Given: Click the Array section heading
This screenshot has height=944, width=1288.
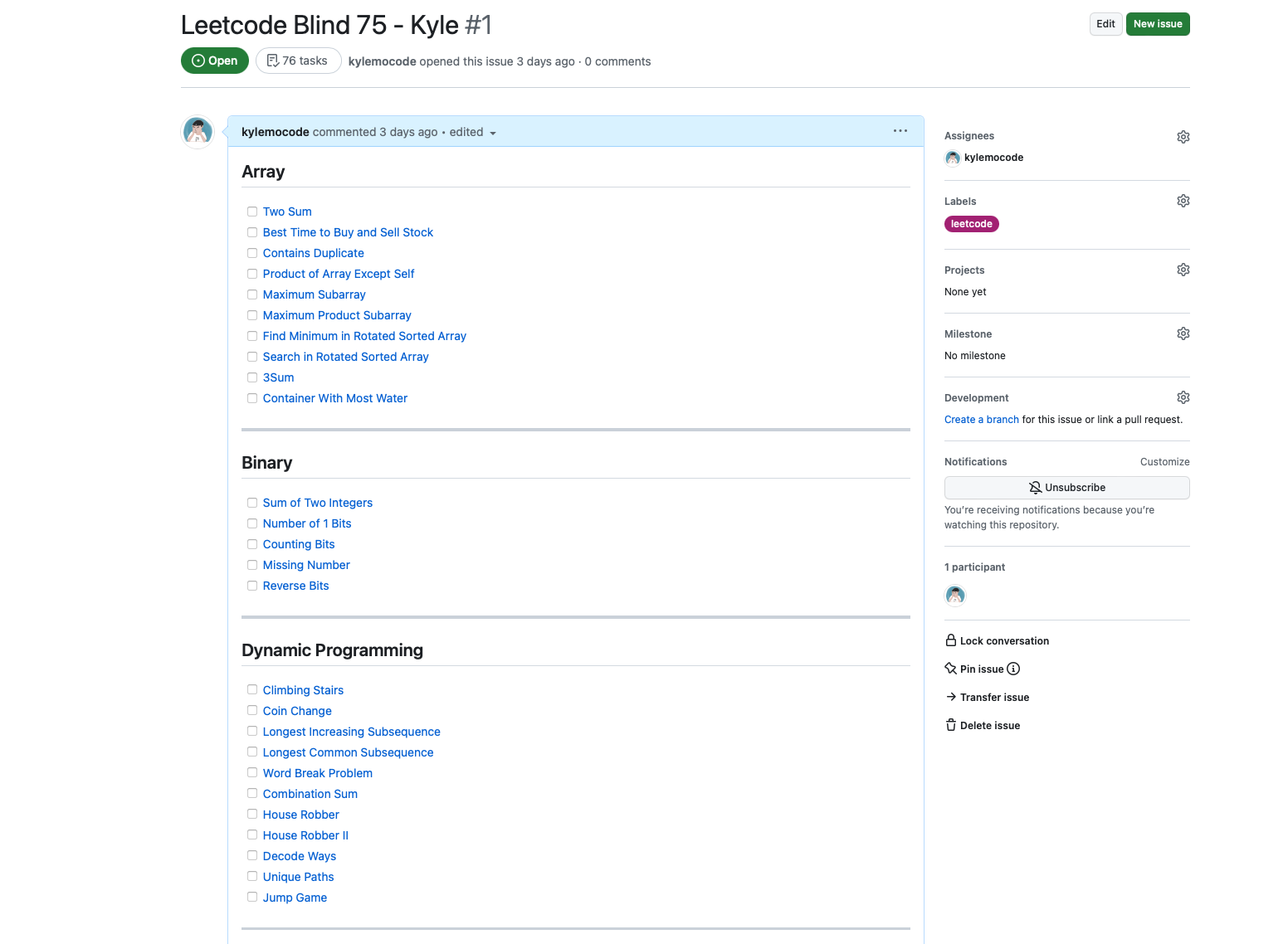Looking at the screenshot, I should [263, 172].
